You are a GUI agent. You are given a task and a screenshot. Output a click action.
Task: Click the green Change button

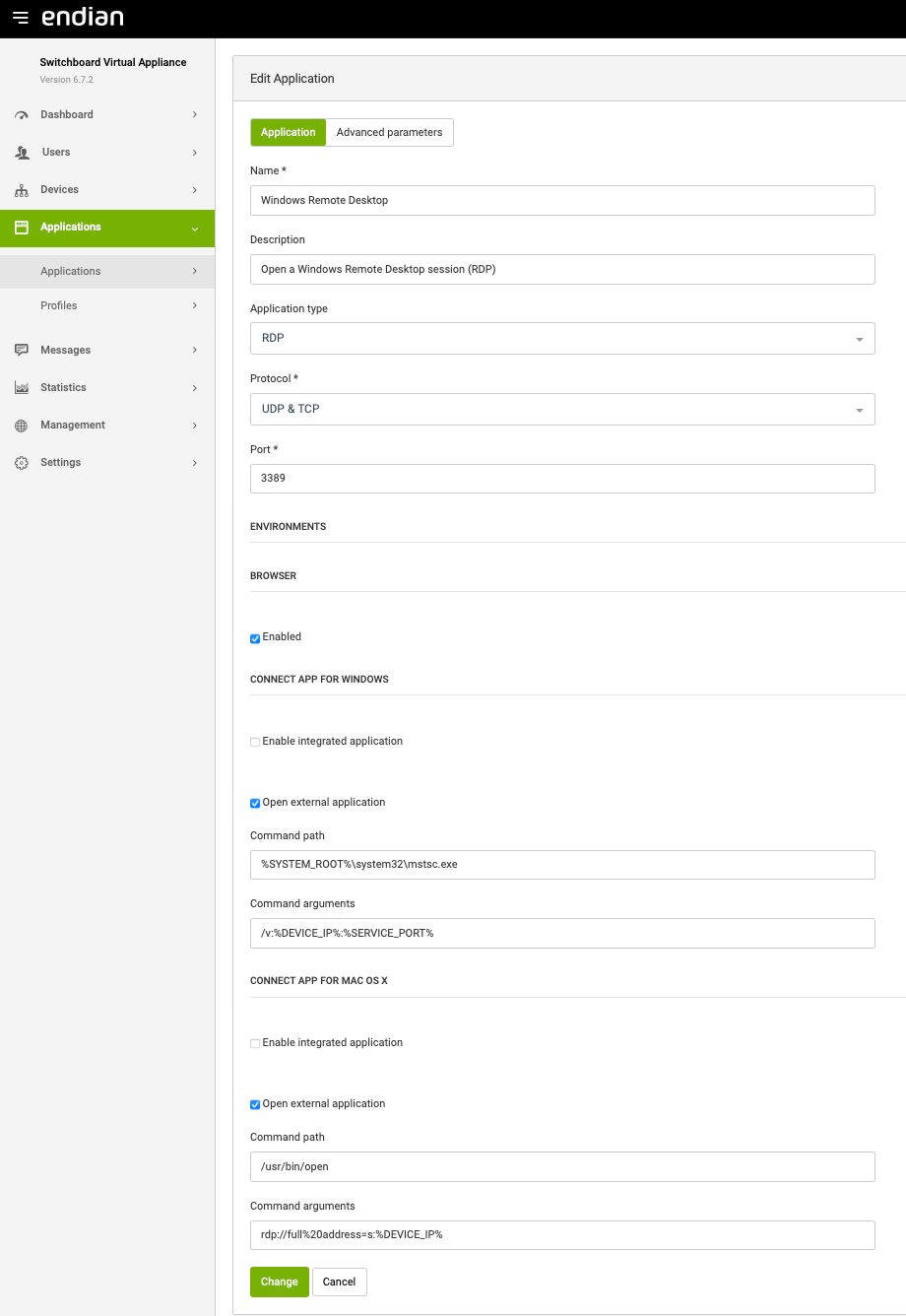click(x=279, y=1282)
